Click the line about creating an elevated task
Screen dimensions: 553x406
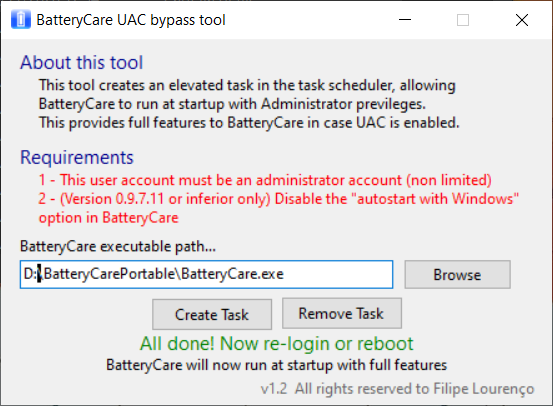pyautogui.click(x=247, y=85)
